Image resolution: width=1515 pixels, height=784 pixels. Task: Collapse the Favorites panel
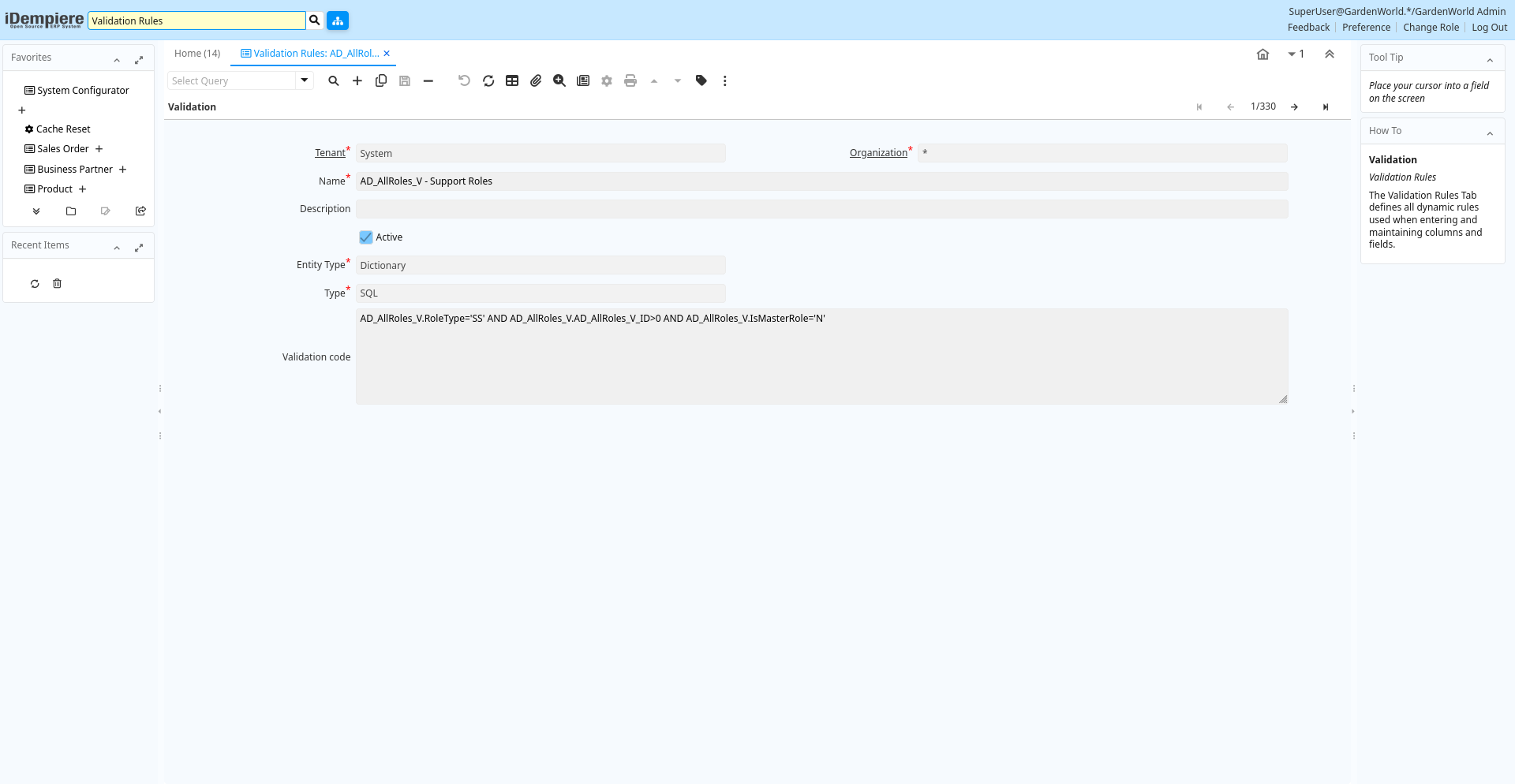[117, 59]
